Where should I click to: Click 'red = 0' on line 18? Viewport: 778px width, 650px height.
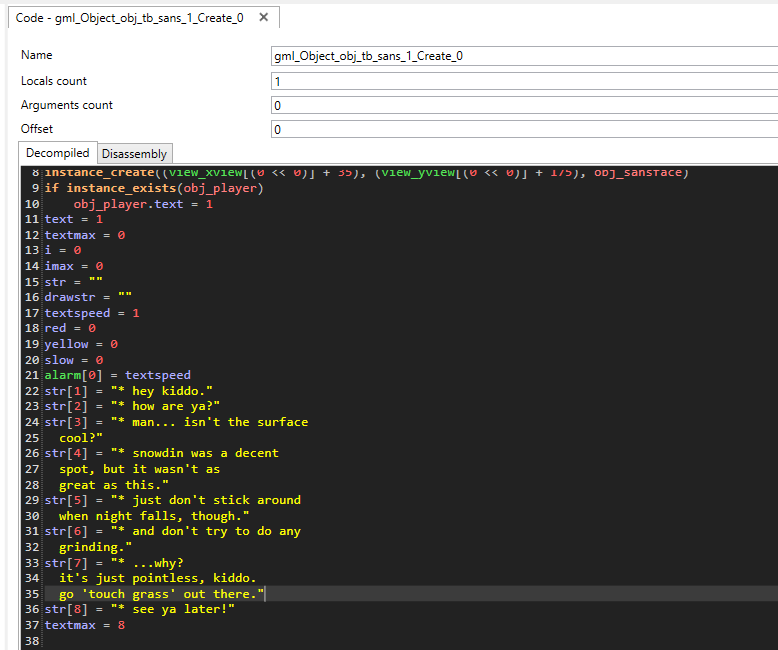pyautogui.click(x=70, y=328)
